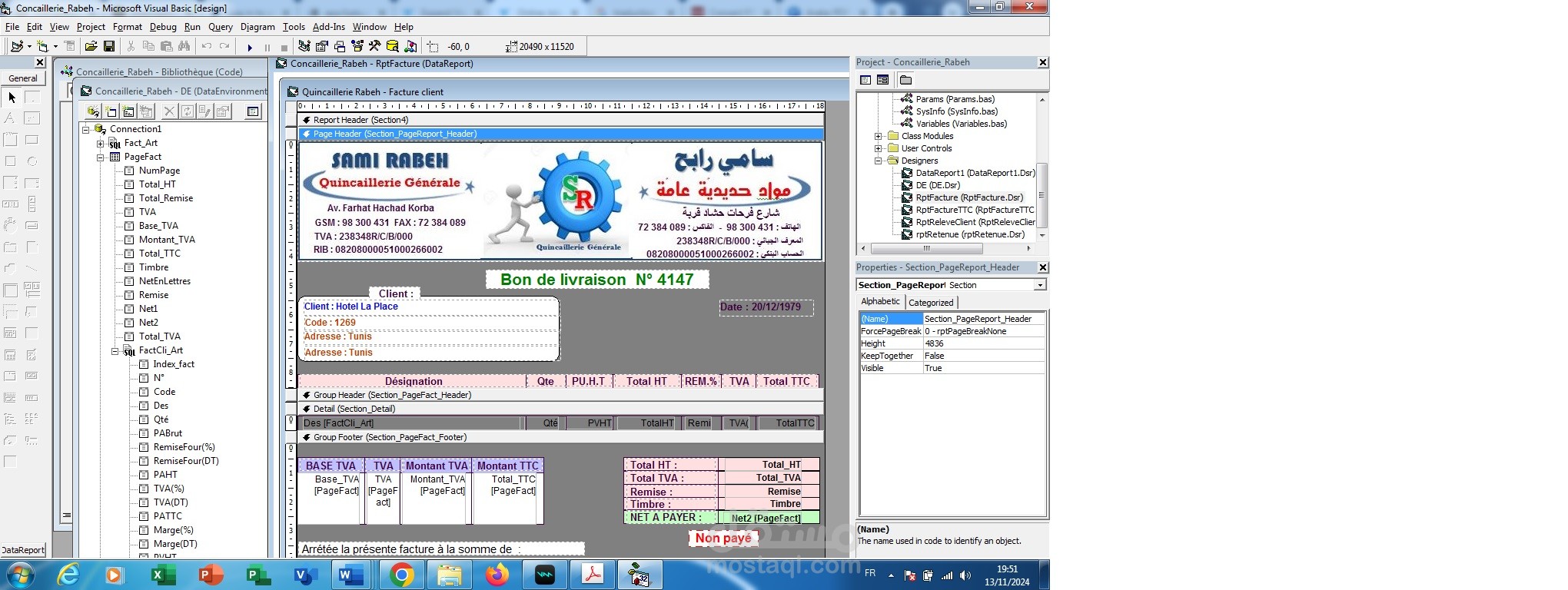The image size is (1568, 590).
Task: Click the View Code icon in the DataEnvironment toolbar
Action: pyautogui.click(x=252, y=111)
